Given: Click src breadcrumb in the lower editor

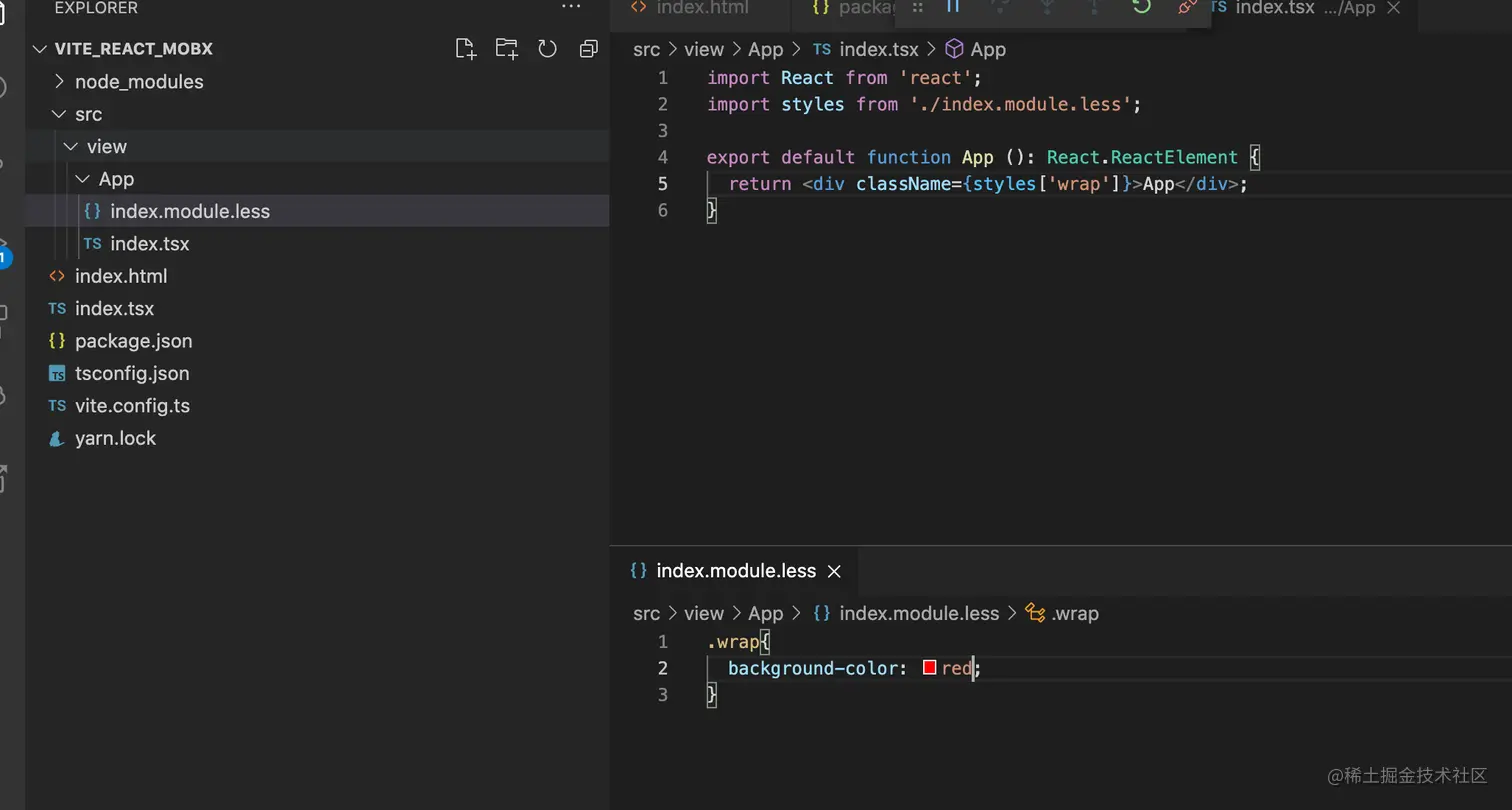Looking at the screenshot, I should pos(646,614).
